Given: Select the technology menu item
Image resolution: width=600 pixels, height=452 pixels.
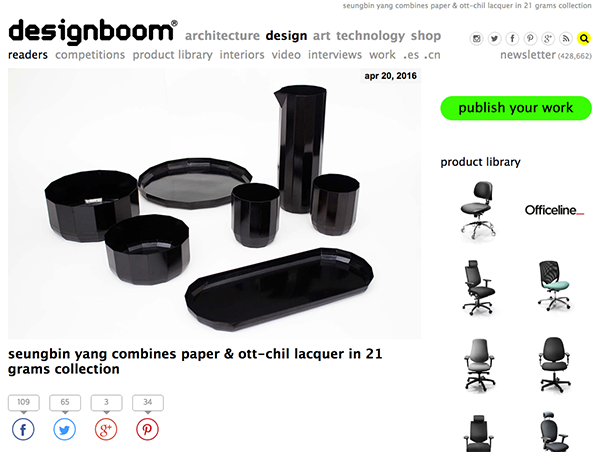Looking at the screenshot, I should click(x=370, y=36).
